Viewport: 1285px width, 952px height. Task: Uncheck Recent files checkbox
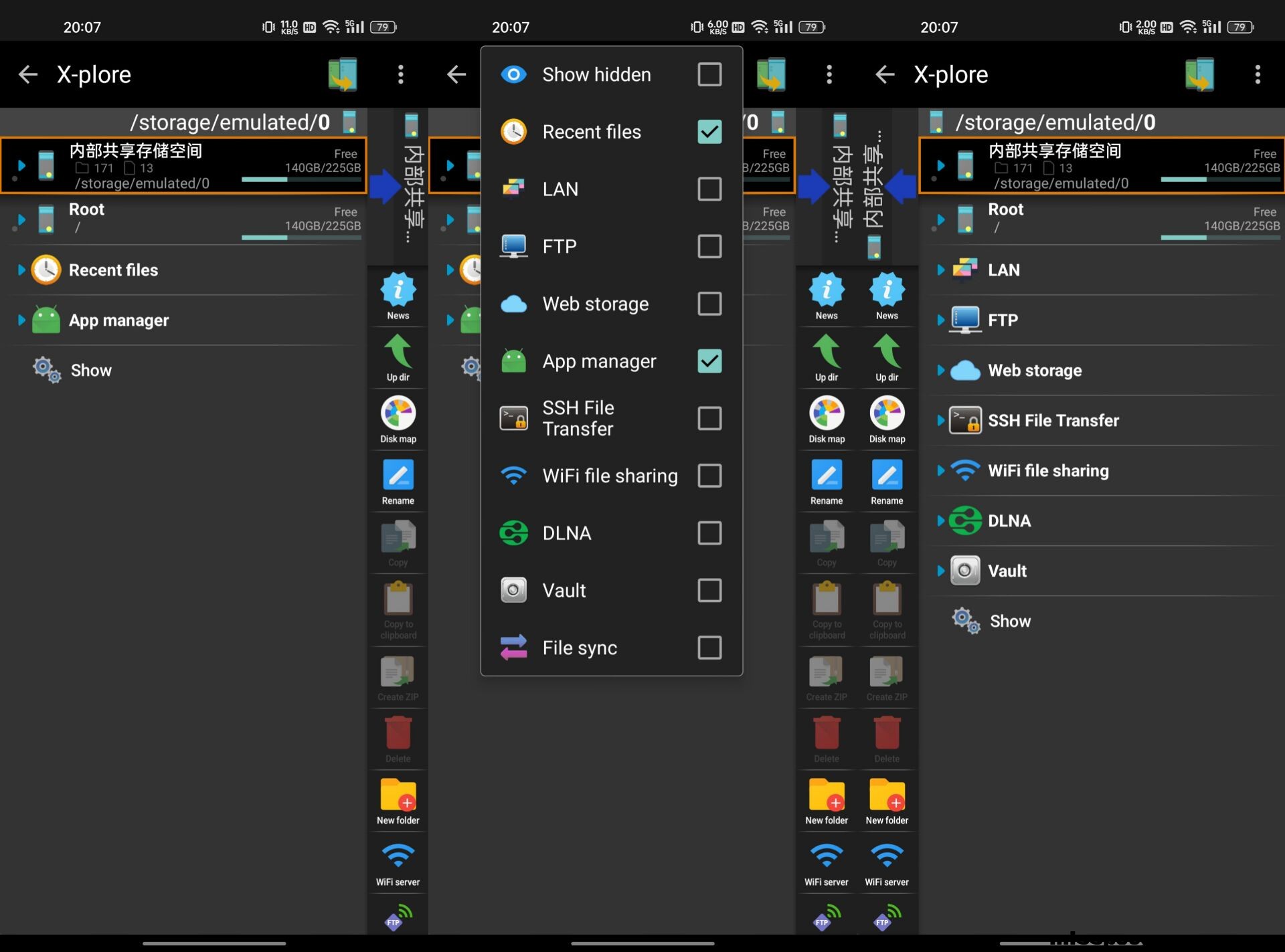coord(709,132)
